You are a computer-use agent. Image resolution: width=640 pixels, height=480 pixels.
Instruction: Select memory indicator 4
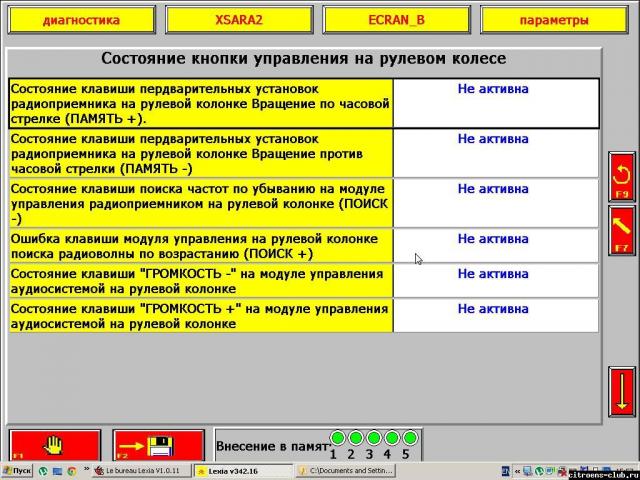click(x=391, y=438)
